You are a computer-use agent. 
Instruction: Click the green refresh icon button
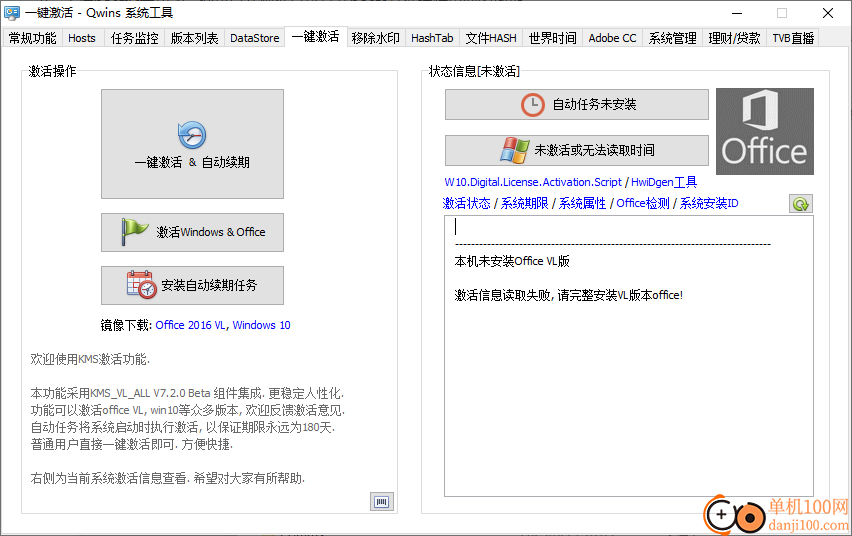800,204
